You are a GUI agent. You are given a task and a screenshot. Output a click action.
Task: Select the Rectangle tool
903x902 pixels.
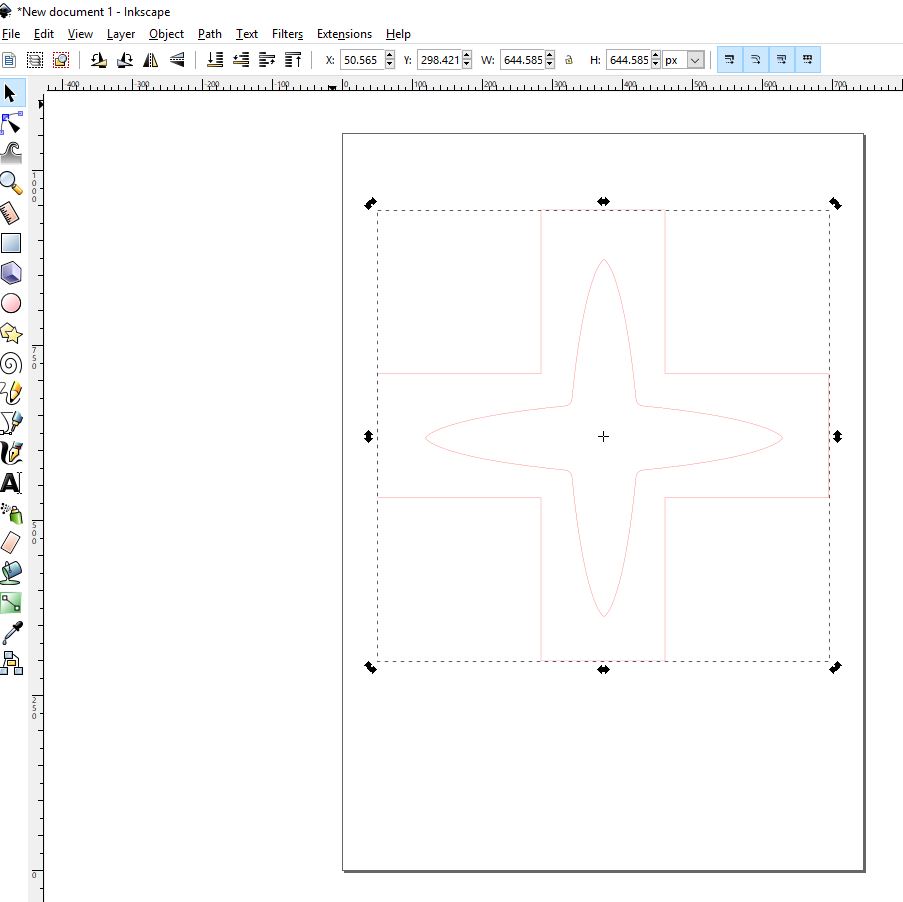11,243
